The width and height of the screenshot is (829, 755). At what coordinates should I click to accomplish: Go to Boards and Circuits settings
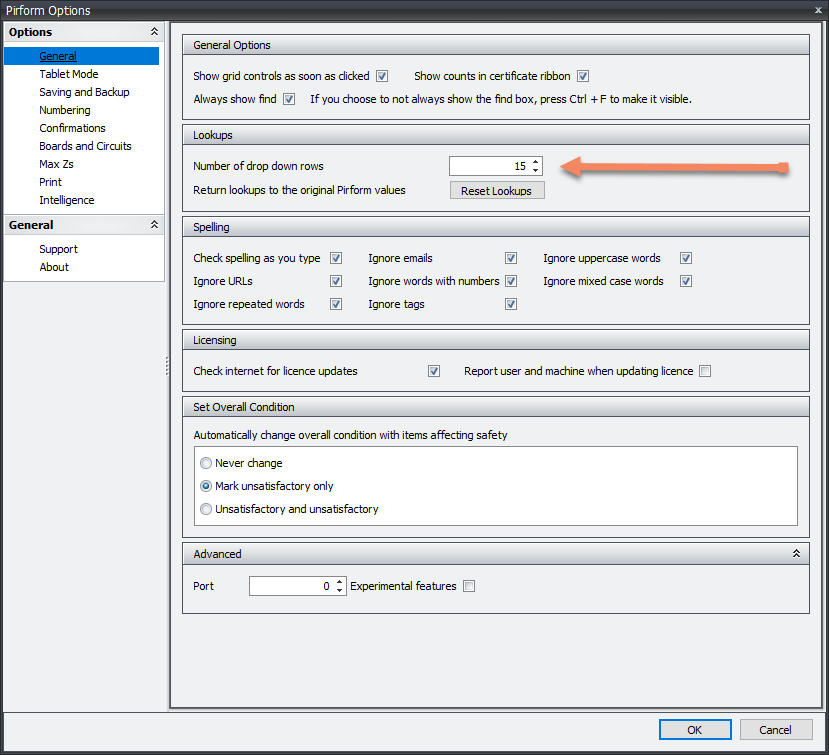85,146
